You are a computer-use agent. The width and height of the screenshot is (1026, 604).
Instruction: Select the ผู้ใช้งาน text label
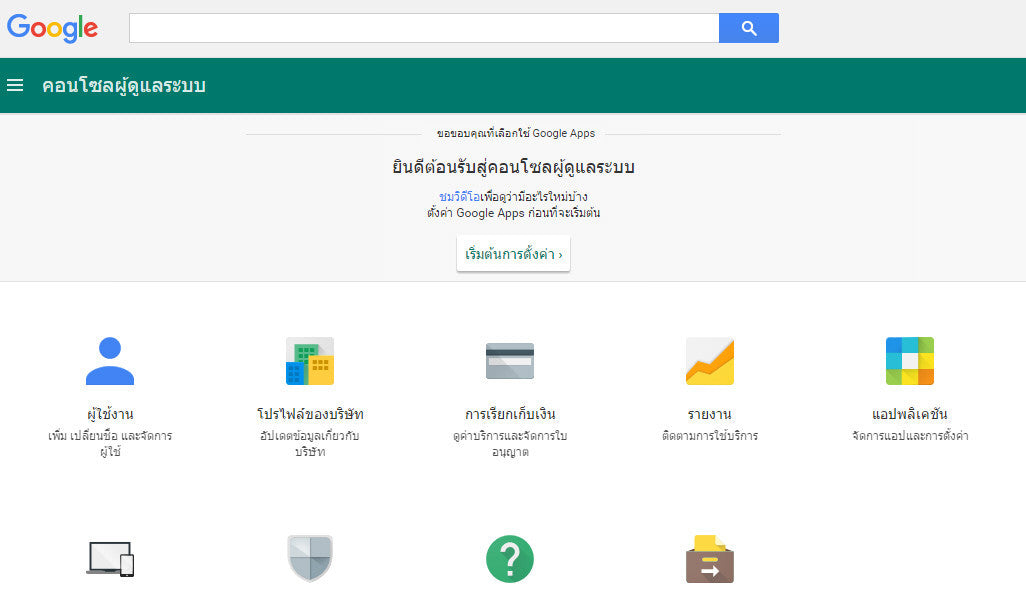pos(110,413)
